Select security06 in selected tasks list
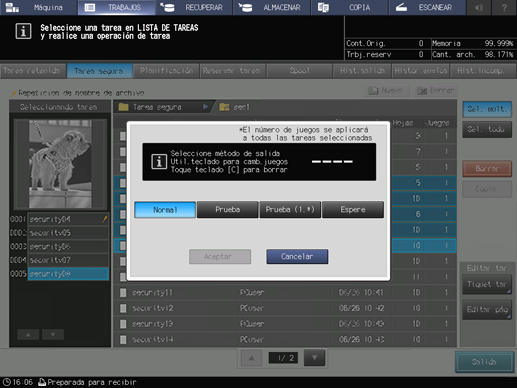Viewport: 517px width, 388px height. [68, 246]
